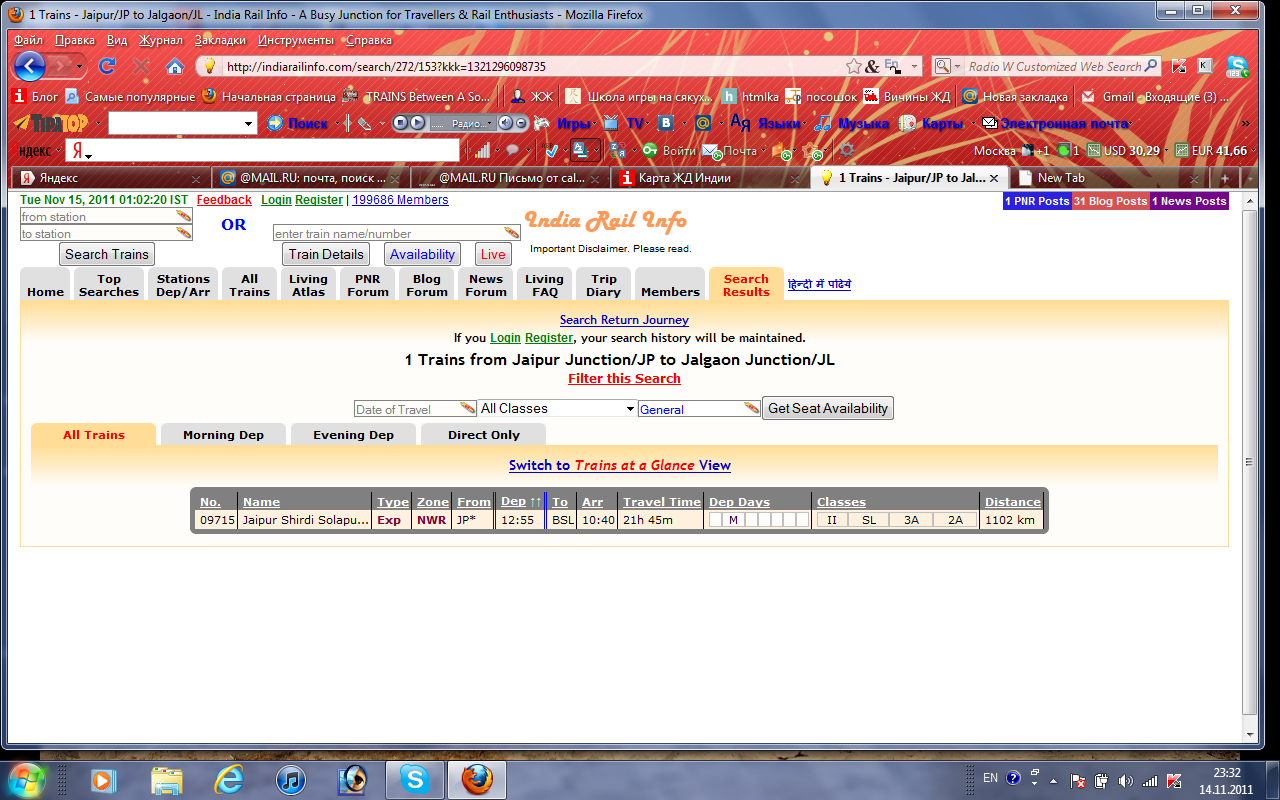This screenshot has width=1280, height=800.
Task: Expand the dropdown in the toolbar search box
Action: click(249, 124)
